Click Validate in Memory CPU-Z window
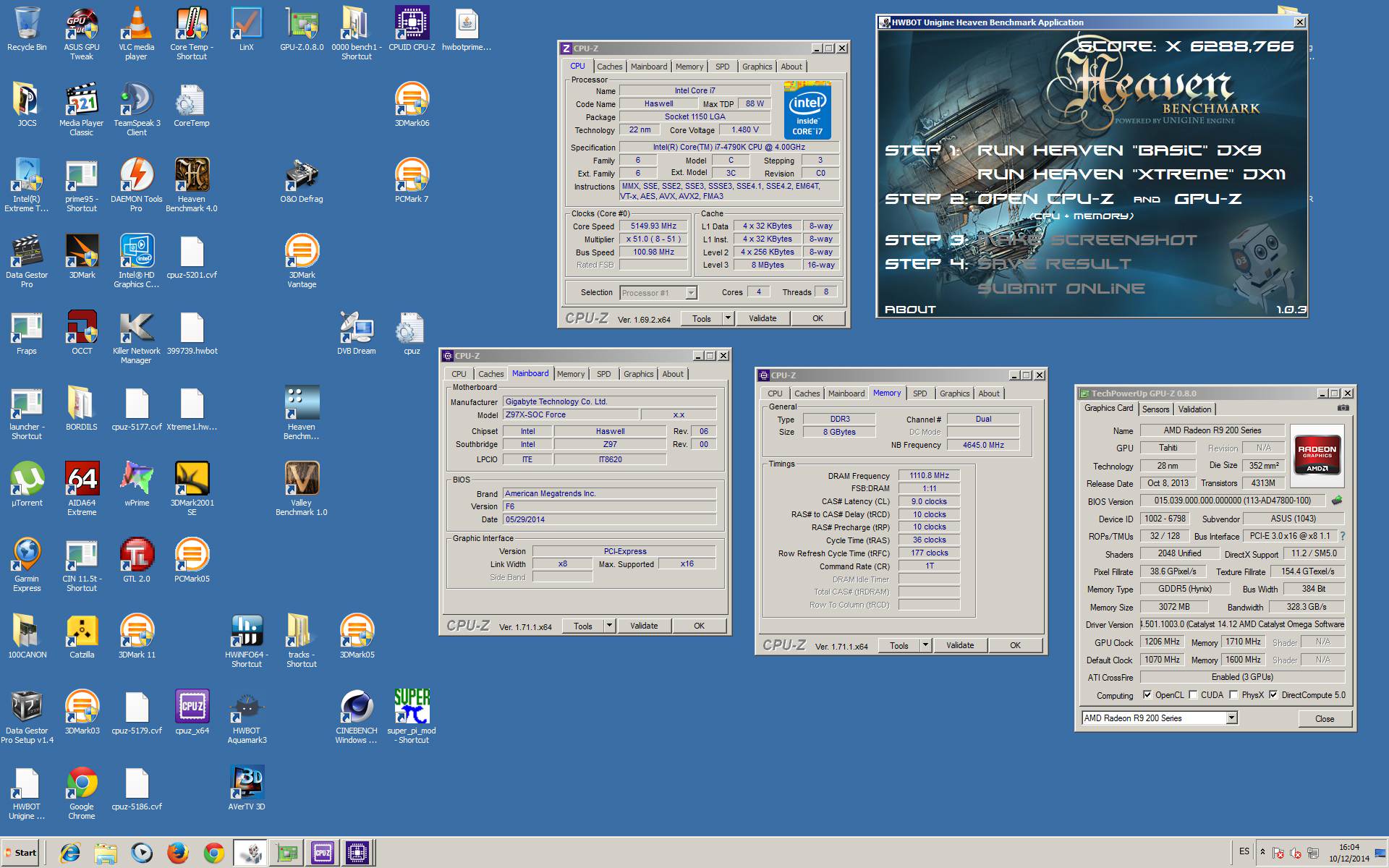The image size is (1389, 868). click(960, 645)
